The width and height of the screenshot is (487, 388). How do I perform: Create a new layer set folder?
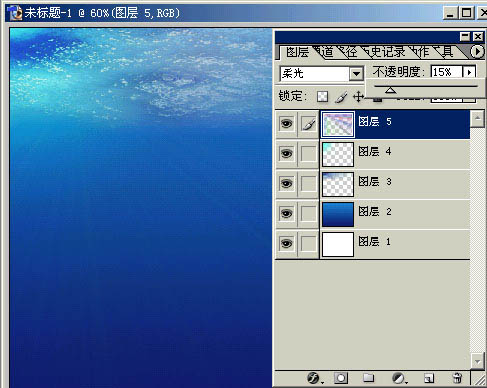tap(368, 378)
